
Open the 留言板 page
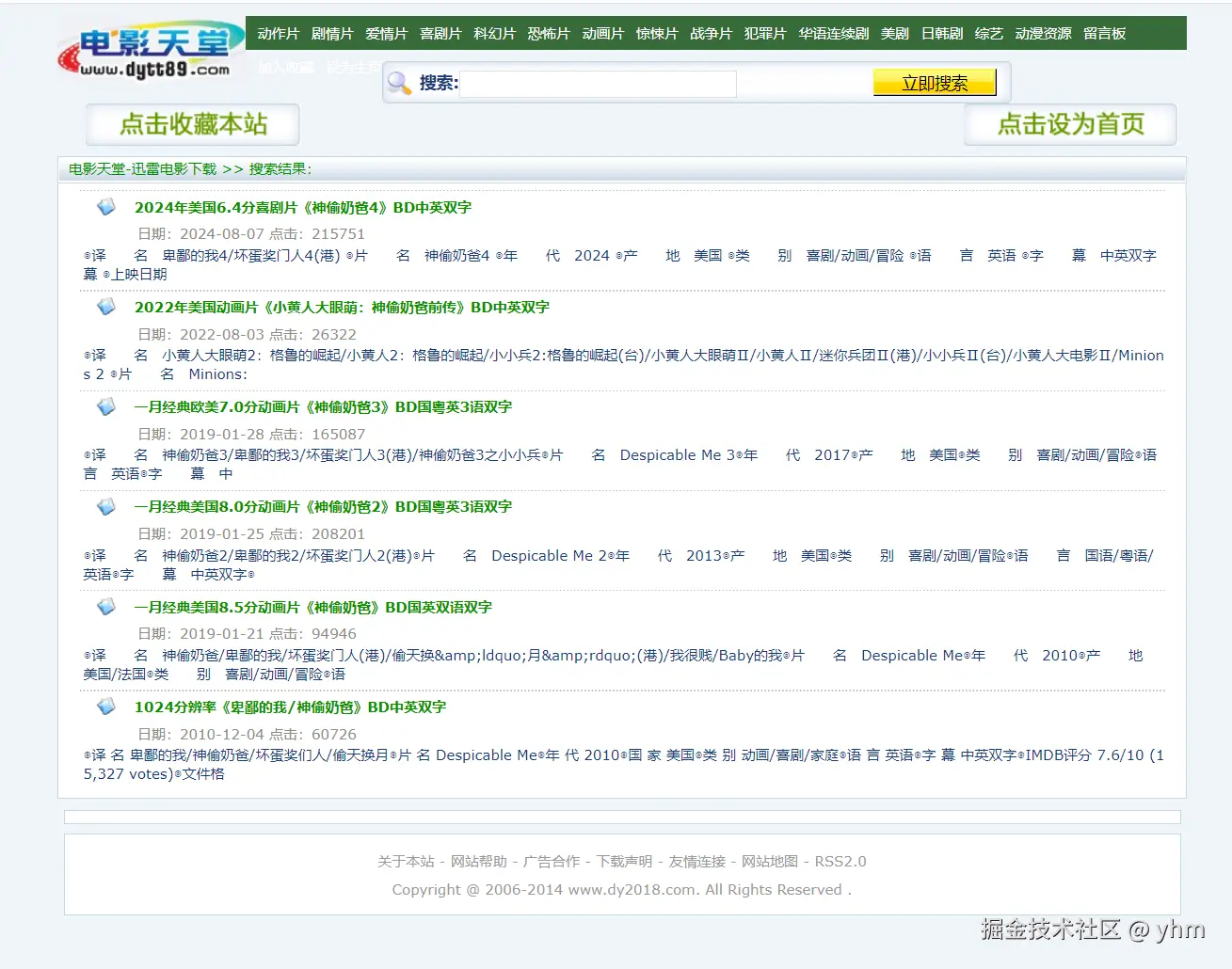[1104, 33]
